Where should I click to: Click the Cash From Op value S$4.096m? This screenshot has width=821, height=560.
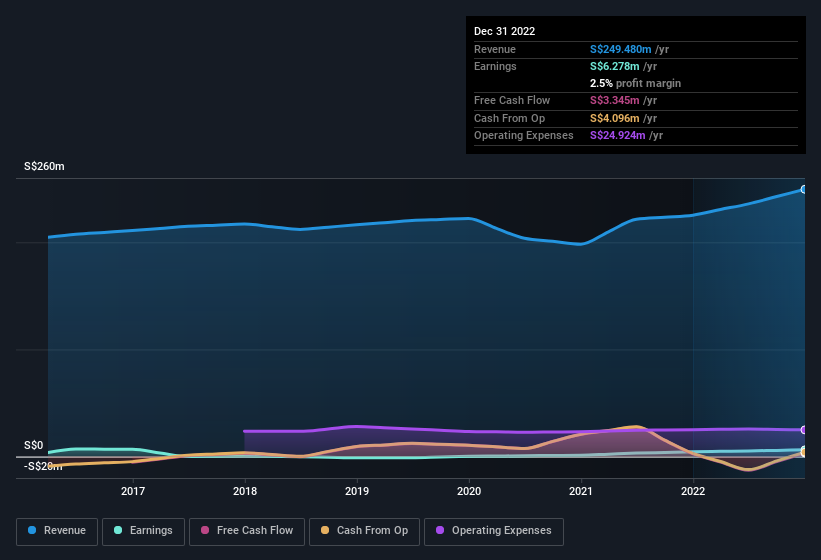pos(615,118)
